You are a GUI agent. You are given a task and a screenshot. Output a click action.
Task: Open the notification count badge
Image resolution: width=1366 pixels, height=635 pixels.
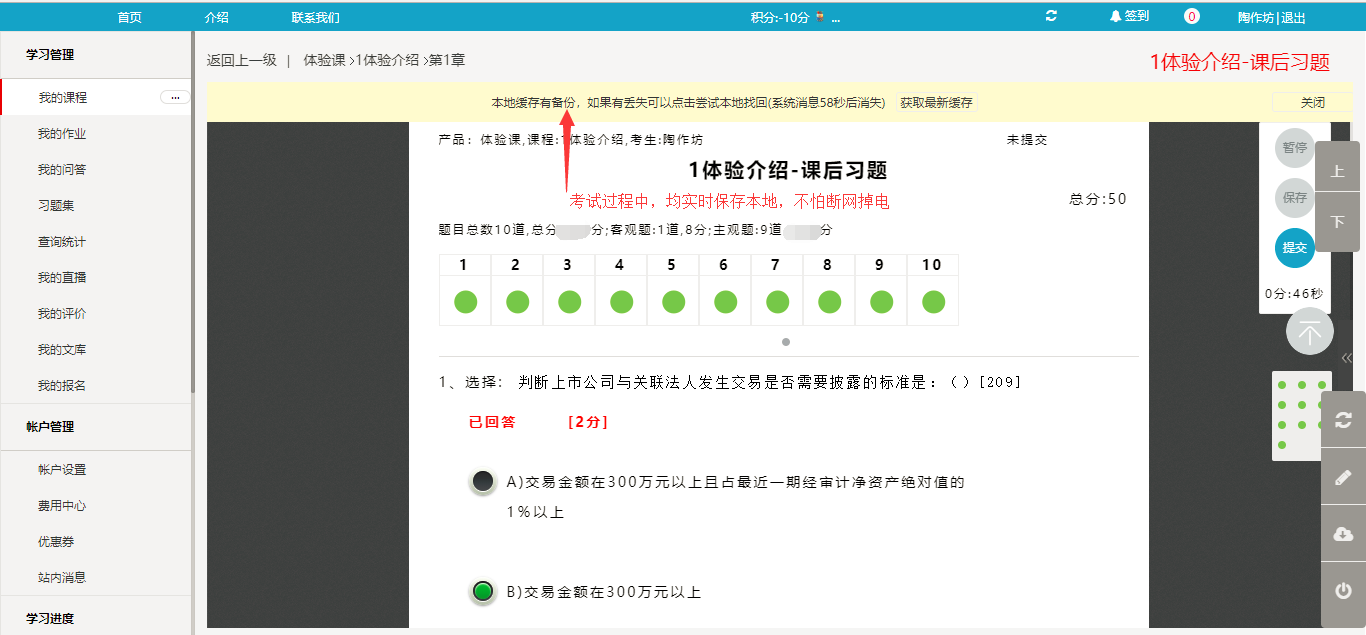(1191, 16)
